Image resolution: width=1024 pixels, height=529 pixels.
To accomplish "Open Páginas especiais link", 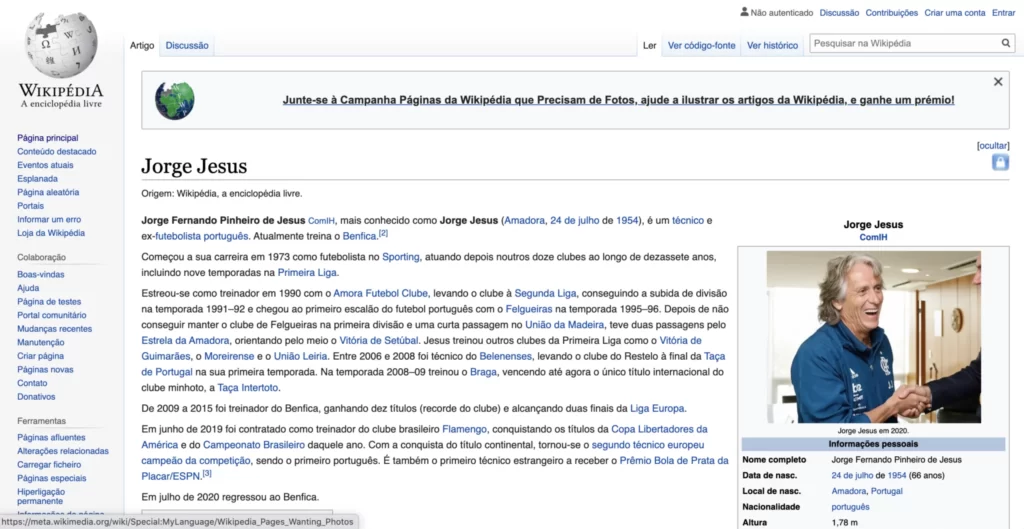I will point(50,478).
